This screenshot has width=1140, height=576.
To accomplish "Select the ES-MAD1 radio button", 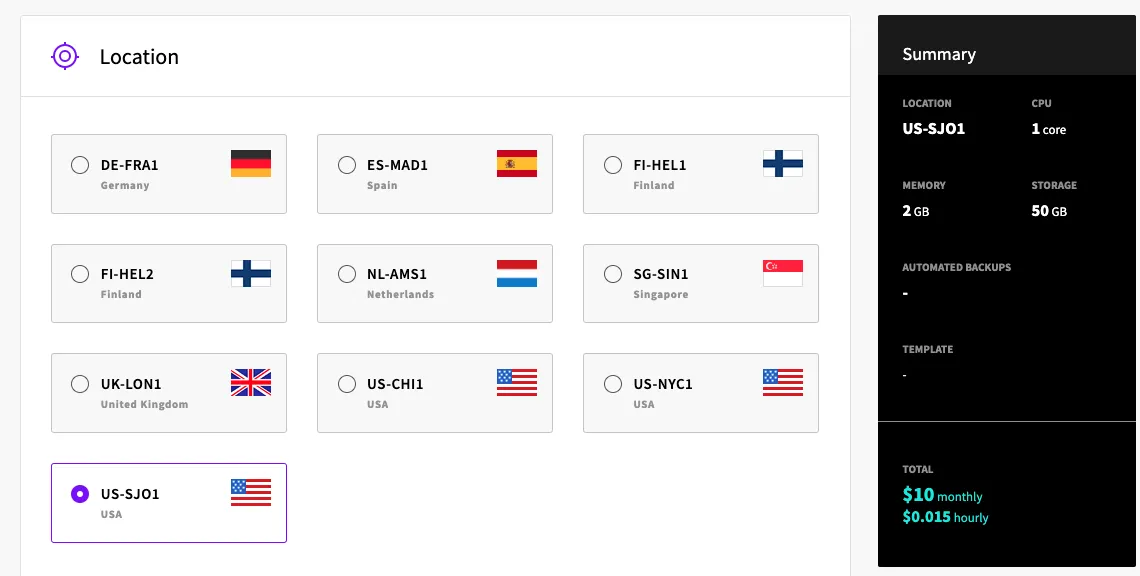I will click(346, 165).
